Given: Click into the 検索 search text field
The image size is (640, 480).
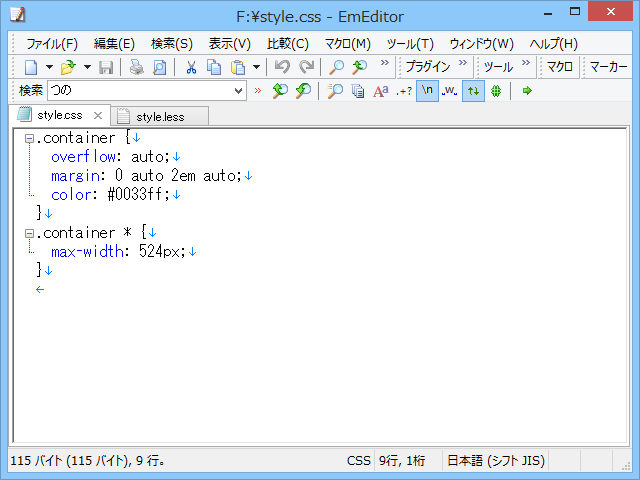Looking at the screenshot, I should point(140,91).
